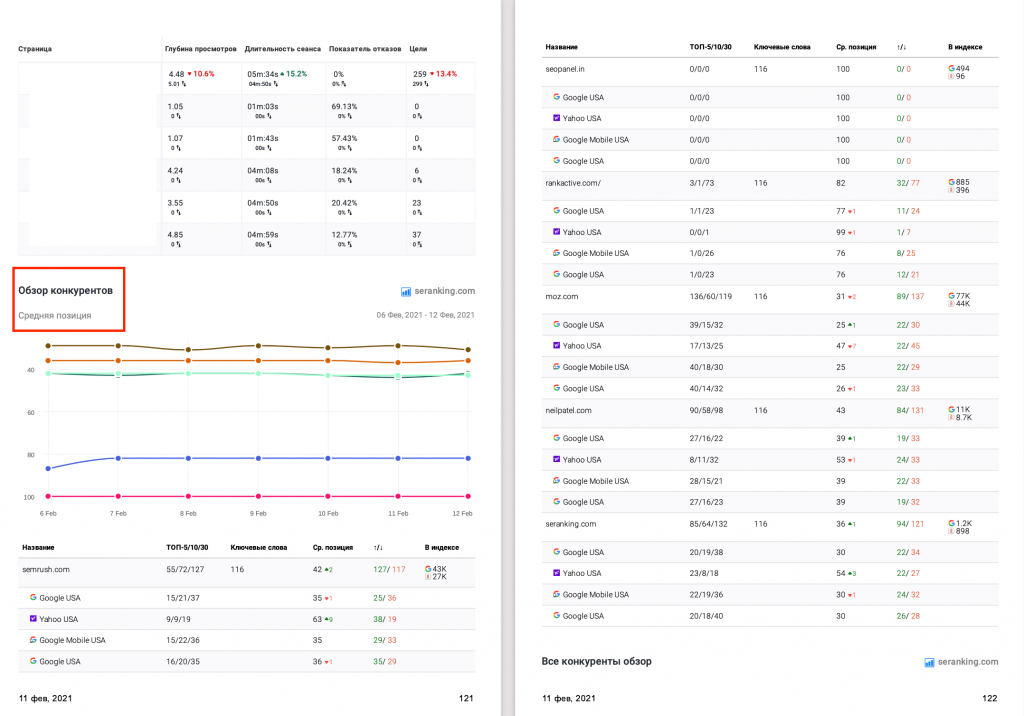
Task: Click Google Mobile icon in row 22/19/36
Action: click(x=556, y=594)
